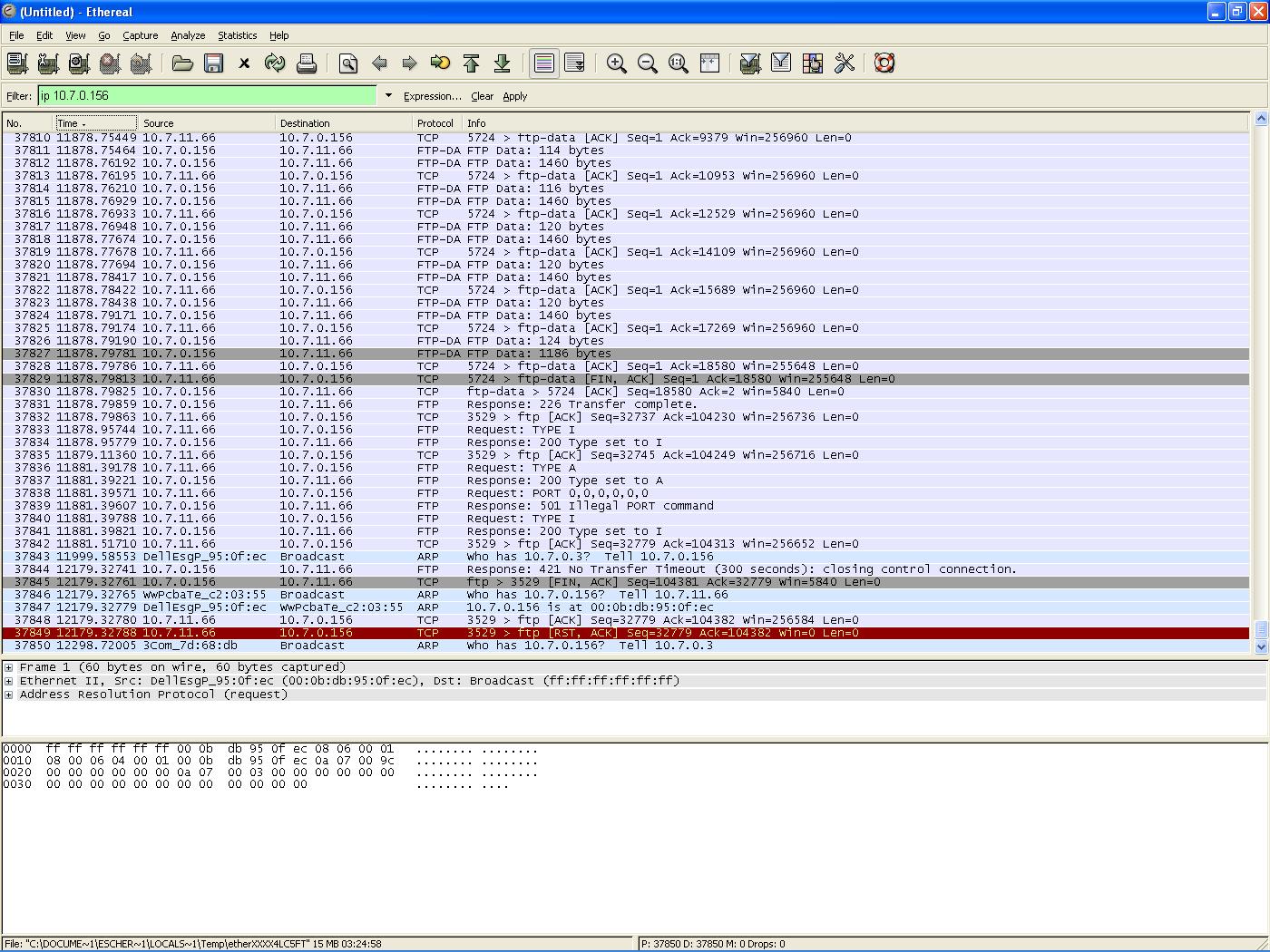Expand the Ethernet II tree node
The width and height of the screenshot is (1270, 952).
tap(9, 681)
